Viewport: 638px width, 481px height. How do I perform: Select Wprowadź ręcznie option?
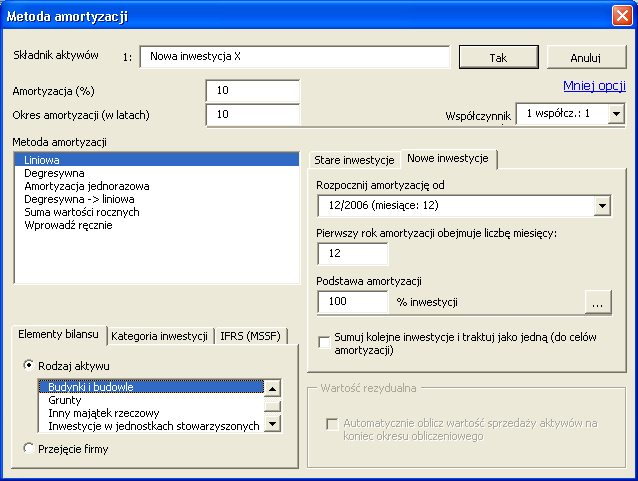pyautogui.click(x=156, y=225)
